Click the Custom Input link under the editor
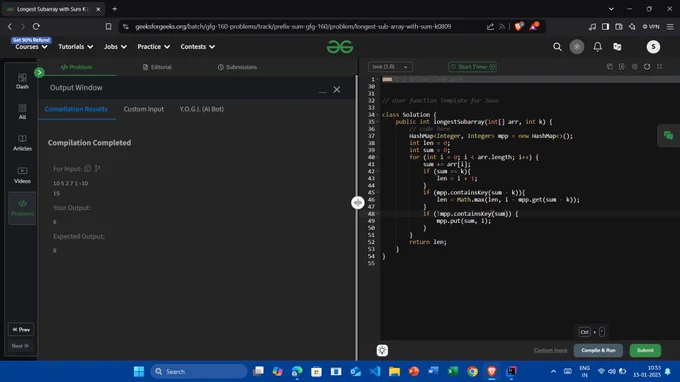Screen dimensions: 680x382 (550, 350)
